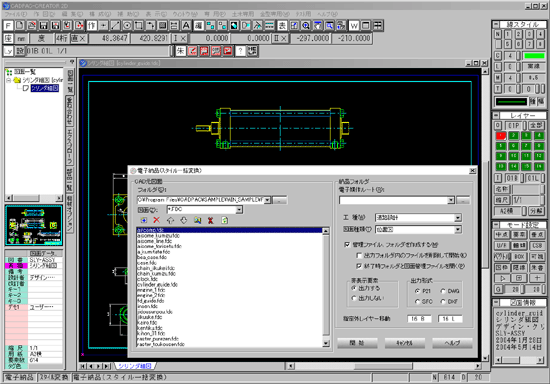
Task: Open the '工種' work type dropdown
Action: pos(458,218)
